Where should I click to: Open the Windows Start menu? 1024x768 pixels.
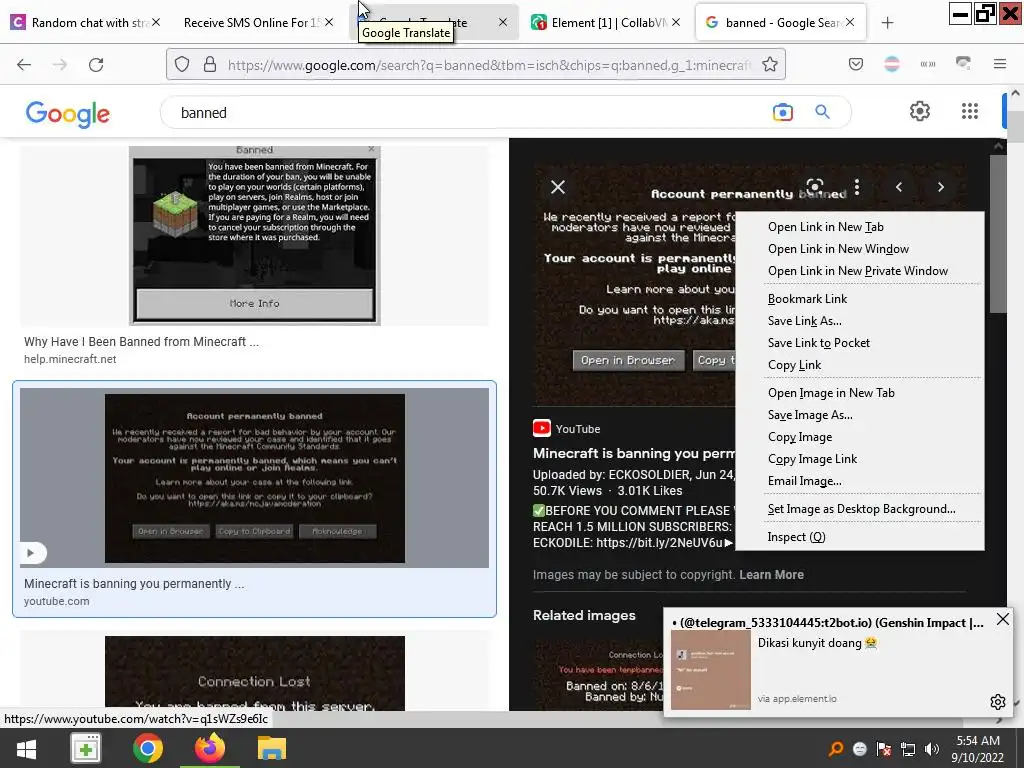[26, 748]
